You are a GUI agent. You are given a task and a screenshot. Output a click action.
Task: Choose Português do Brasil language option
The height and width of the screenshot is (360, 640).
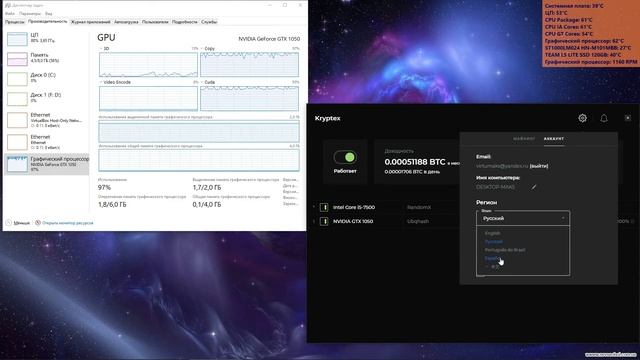tap(505, 250)
